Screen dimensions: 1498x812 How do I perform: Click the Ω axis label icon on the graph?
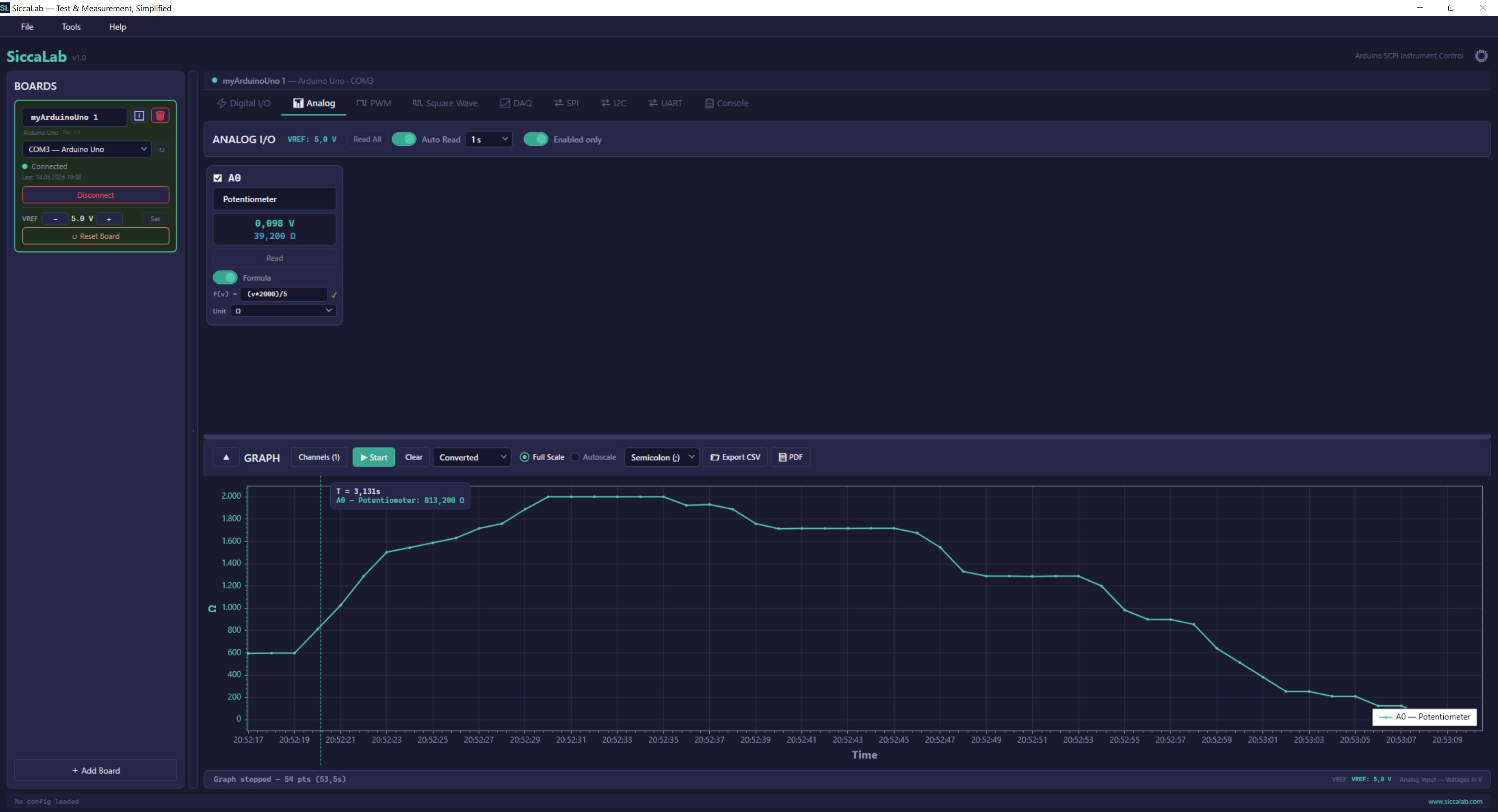212,608
